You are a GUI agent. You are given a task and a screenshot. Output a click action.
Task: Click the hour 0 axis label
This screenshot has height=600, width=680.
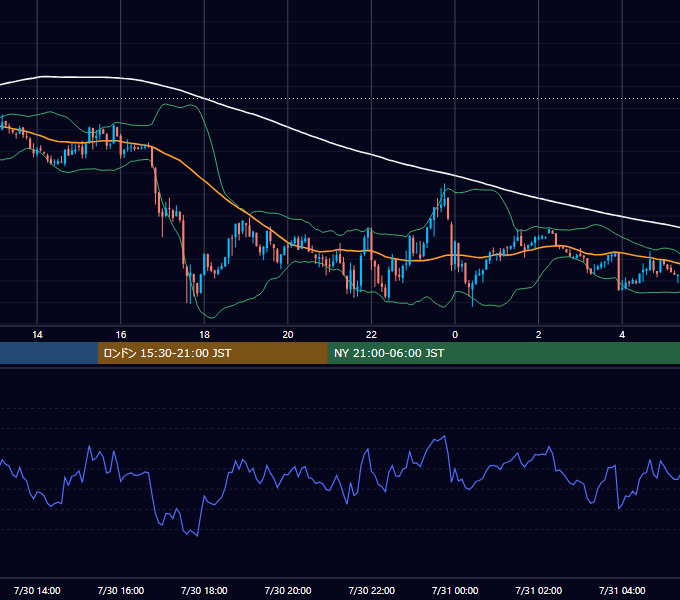pyautogui.click(x=455, y=335)
